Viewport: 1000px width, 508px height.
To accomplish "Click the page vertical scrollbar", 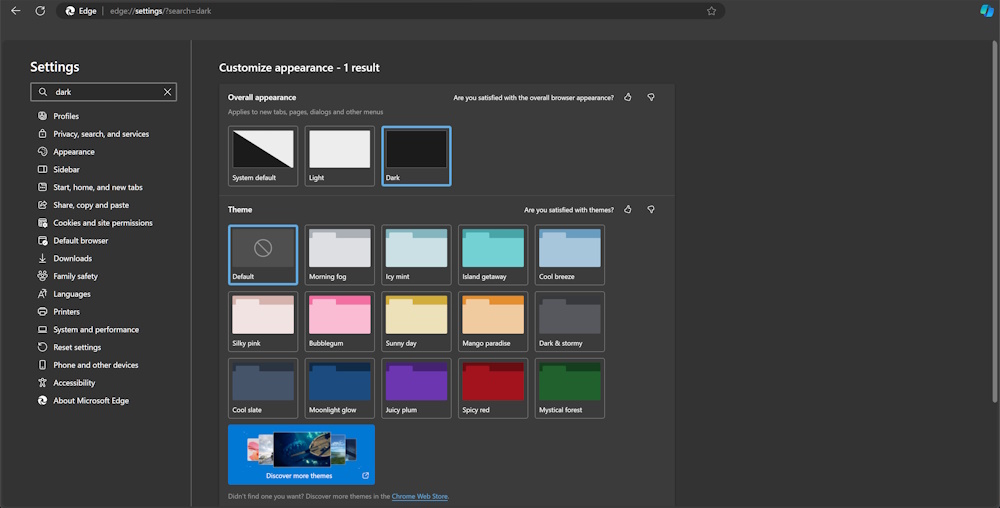I will (995, 222).
